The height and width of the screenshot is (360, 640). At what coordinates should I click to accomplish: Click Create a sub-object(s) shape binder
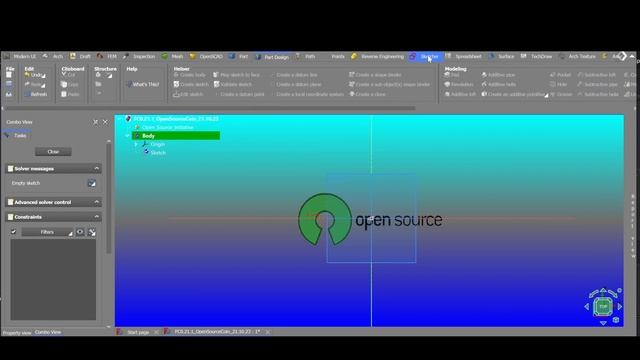389,84
